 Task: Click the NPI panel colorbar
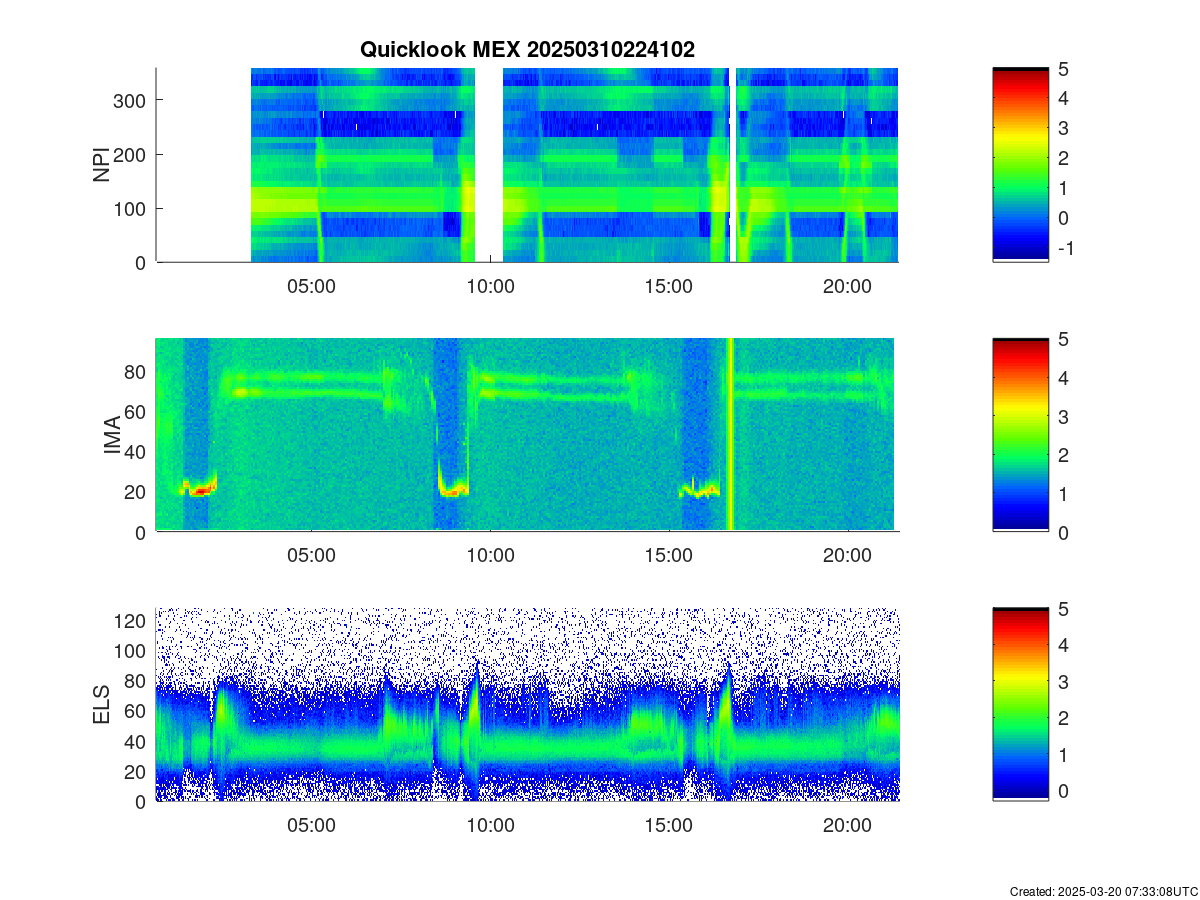point(1020,165)
